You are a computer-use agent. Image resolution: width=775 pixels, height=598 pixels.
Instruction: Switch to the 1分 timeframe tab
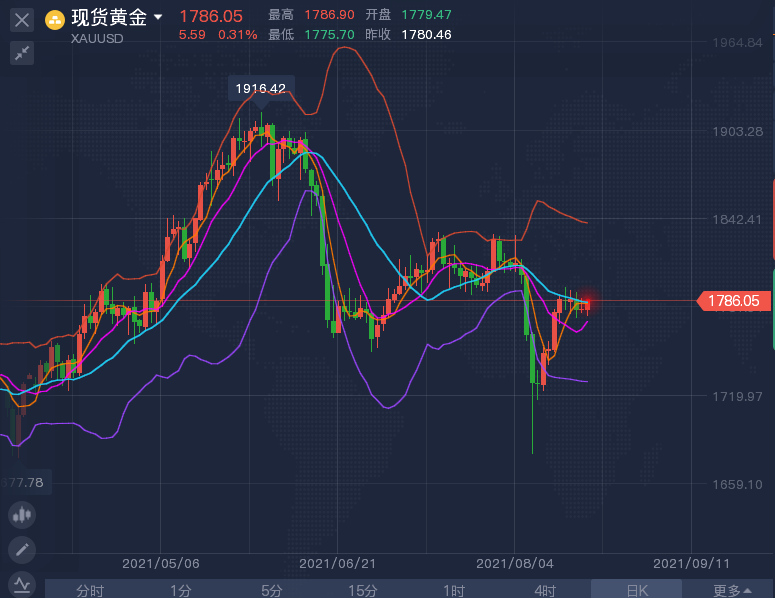tap(181, 590)
